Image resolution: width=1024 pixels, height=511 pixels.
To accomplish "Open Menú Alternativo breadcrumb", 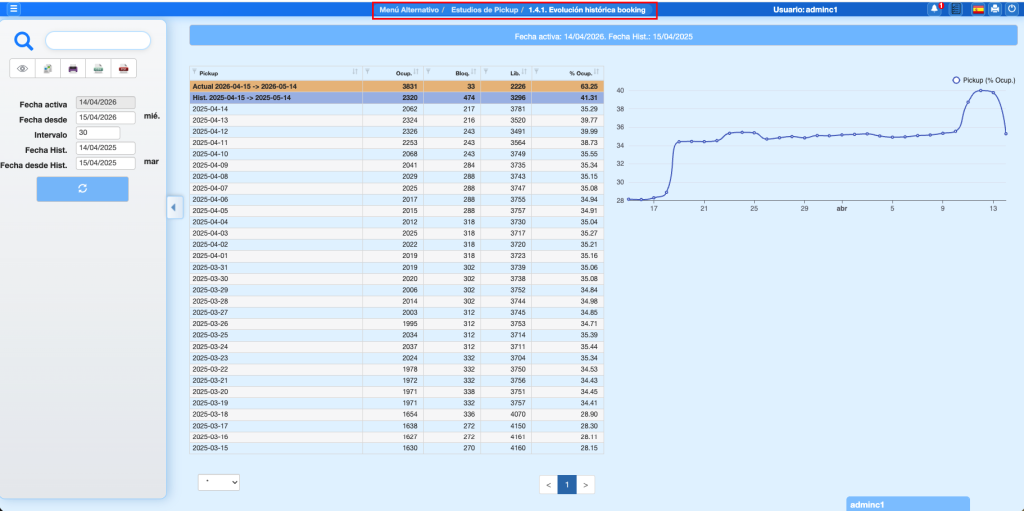I will [x=409, y=10].
